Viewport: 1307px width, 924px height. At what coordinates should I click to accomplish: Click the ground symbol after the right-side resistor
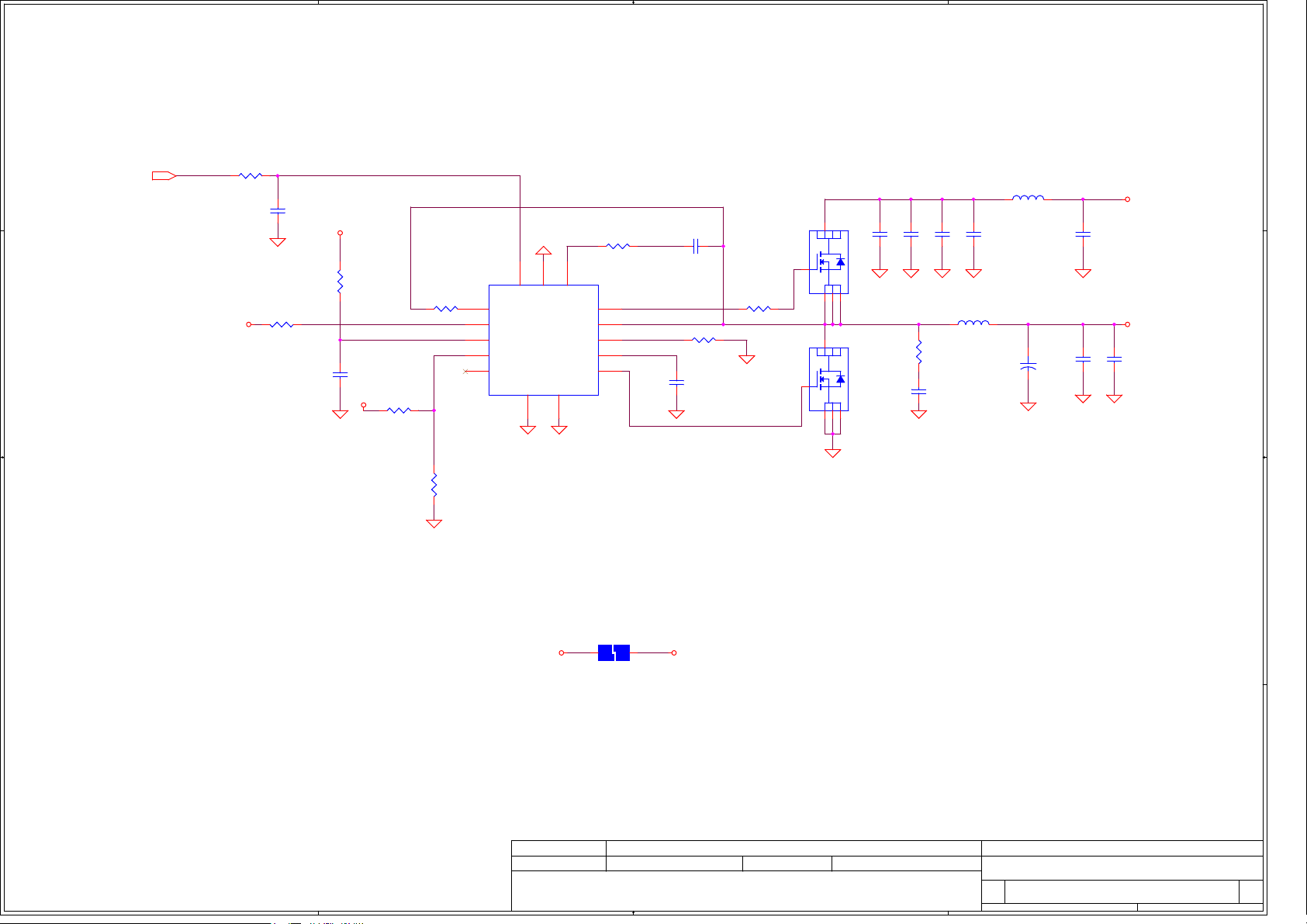pyautogui.click(x=747, y=360)
